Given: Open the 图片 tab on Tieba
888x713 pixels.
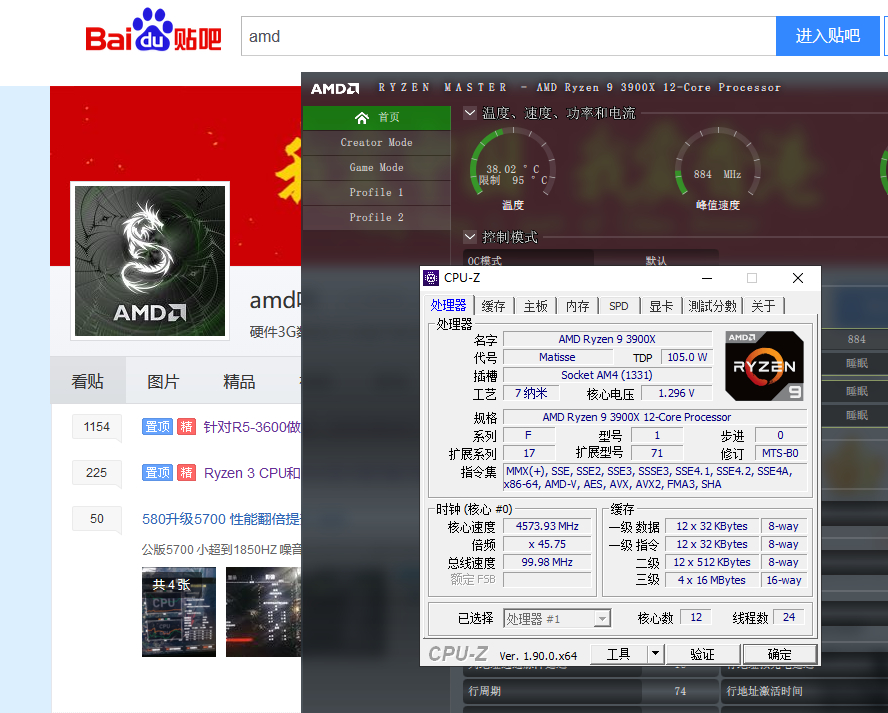Looking at the screenshot, I should (x=163, y=381).
